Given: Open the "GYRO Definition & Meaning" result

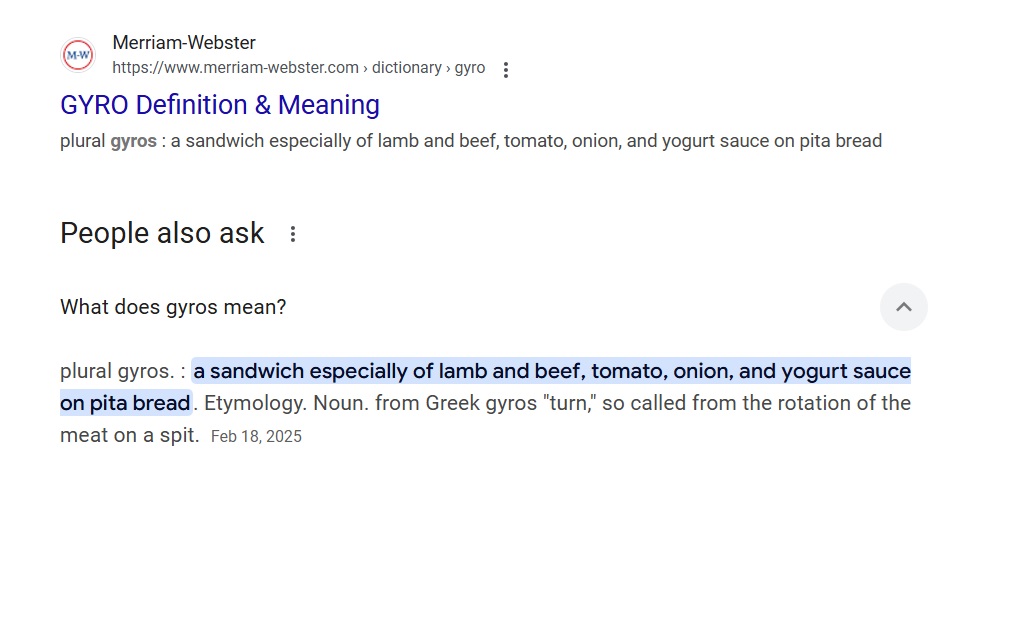Looking at the screenshot, I should point(220,105).
